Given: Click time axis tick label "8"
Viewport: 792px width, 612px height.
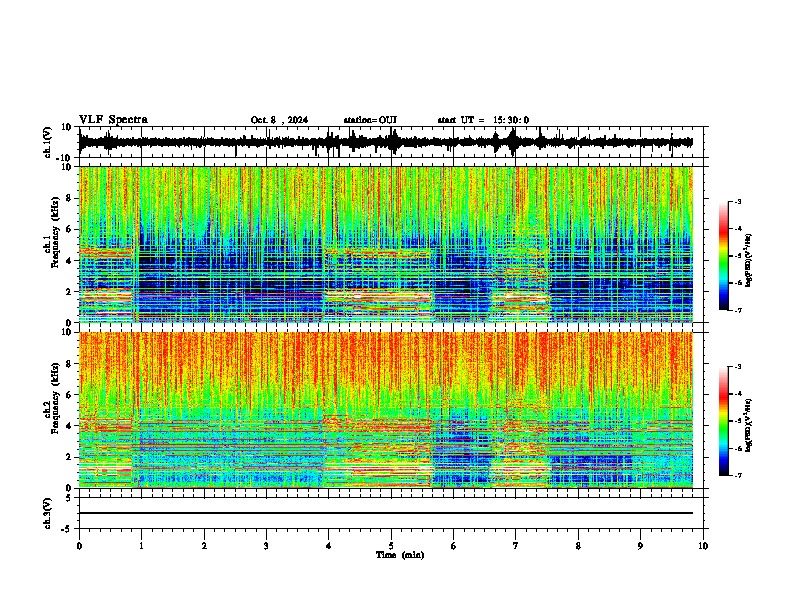Looking at the screenshot, I should [x=578, y=546].
